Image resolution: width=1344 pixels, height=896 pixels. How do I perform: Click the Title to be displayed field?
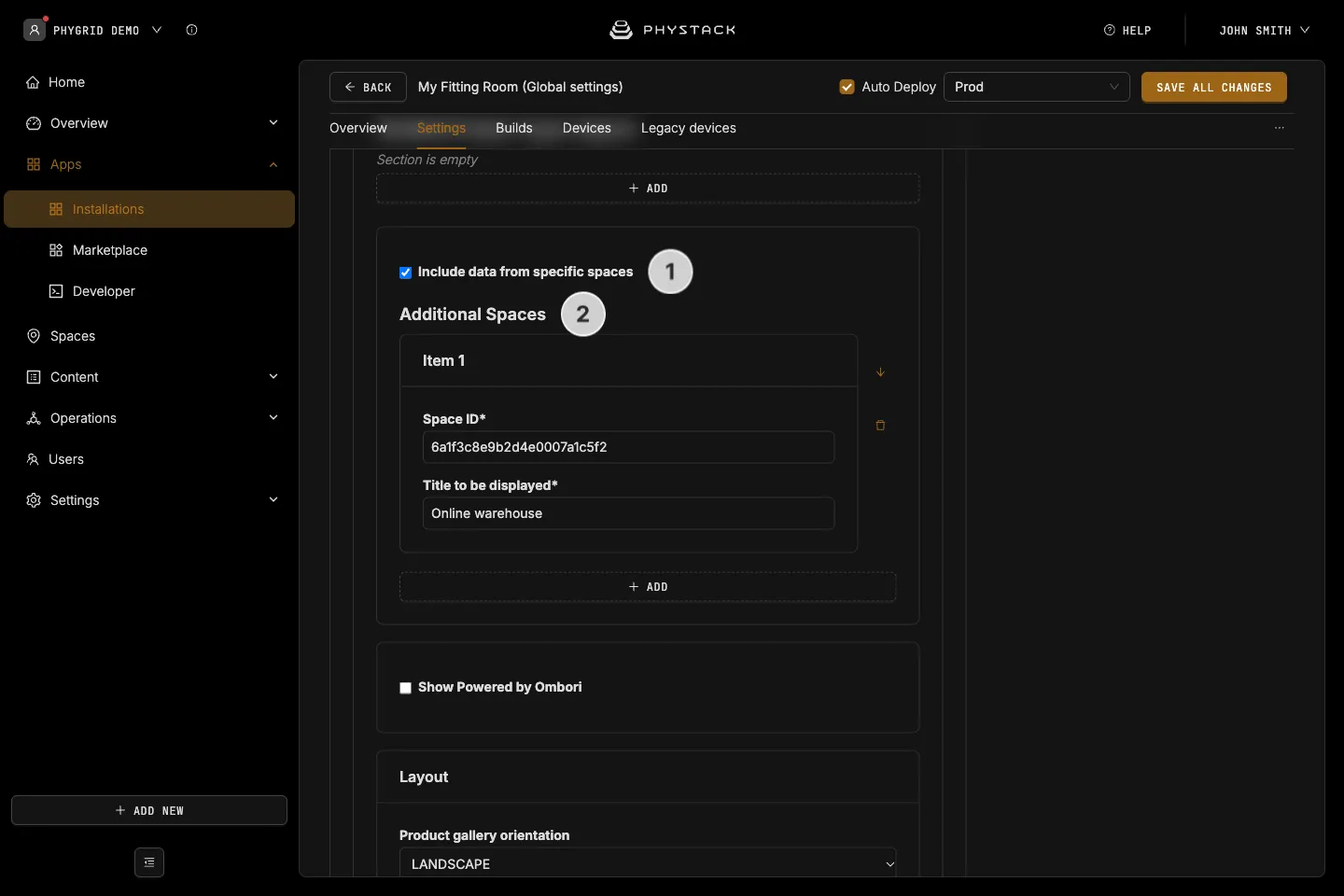[x=628, y=513]
